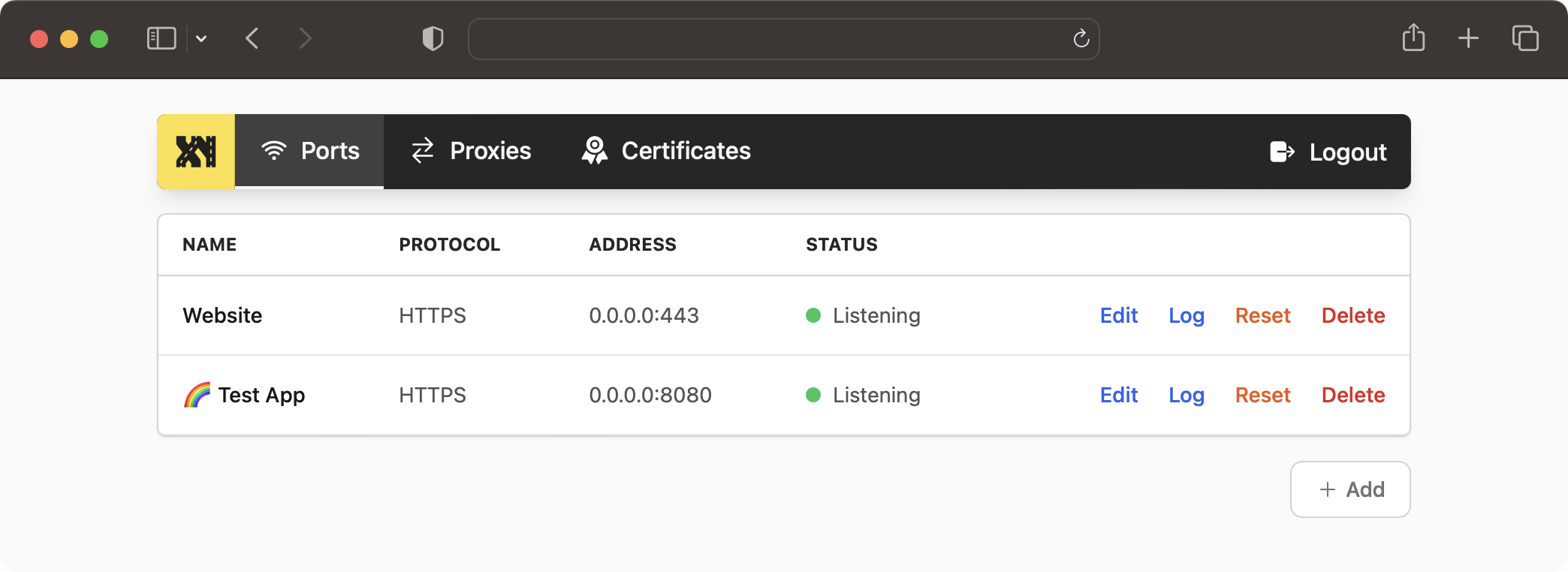Click the browser address bar
This screenshot has height=572, width=1568.
click(784, 39)
